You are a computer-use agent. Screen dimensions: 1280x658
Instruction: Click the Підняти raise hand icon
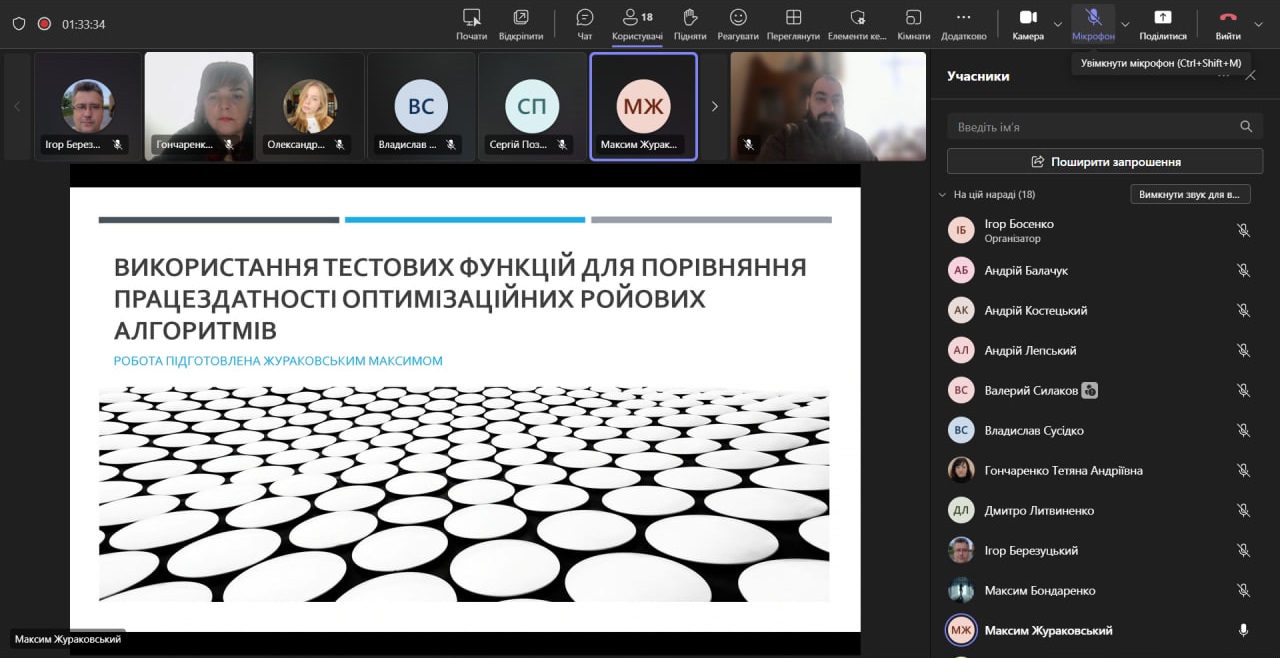(x=690, y=23)
